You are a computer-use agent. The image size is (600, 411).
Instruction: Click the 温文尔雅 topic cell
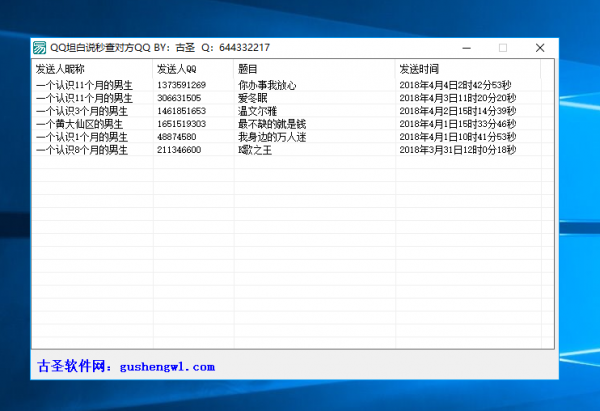point(257,111)
